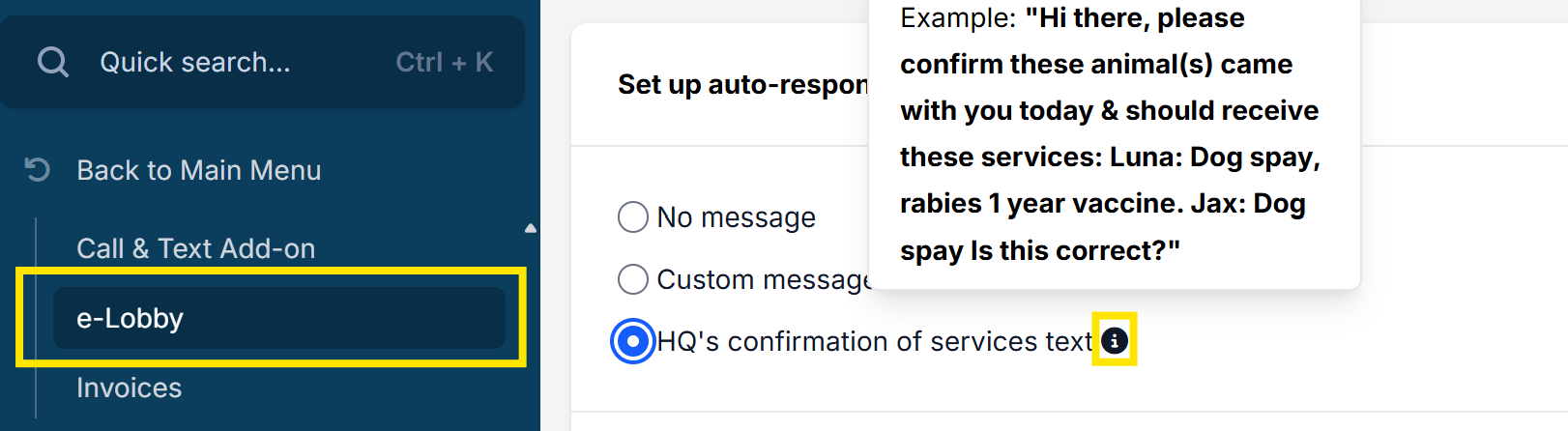Screen dimensions: 1568x431
Task: Click the info icon beside HQ's confirmation text
Action: click(x=1115, y=340)
